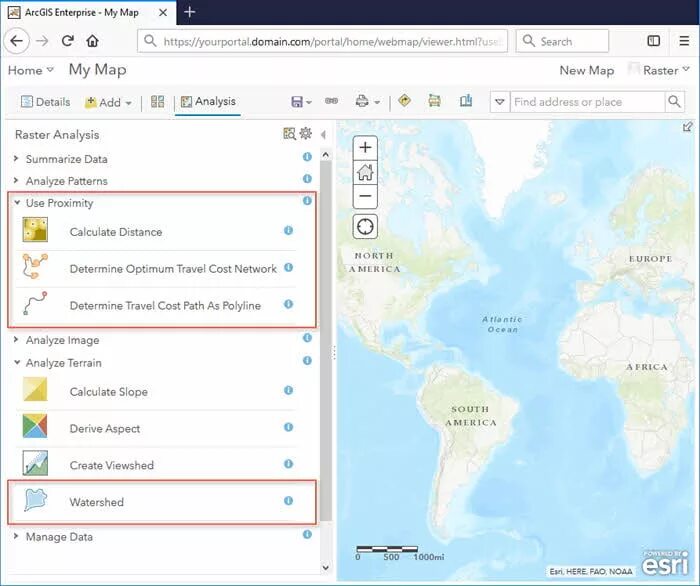Viewport: 700px width, 586px height.
Task: Open the Basemap gallery button
Action: click(157, 102)
